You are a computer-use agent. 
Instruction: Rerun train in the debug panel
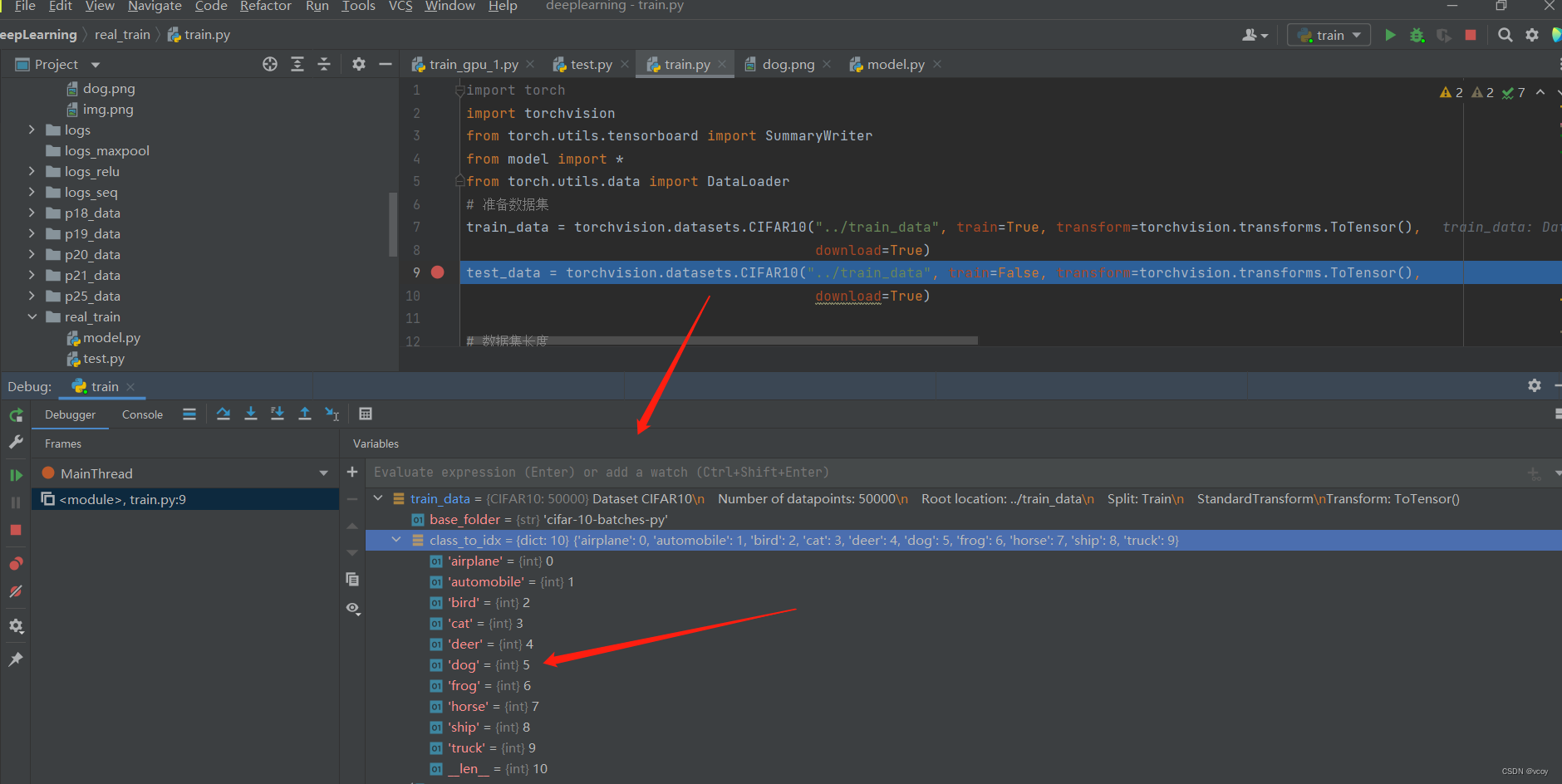pyautogui.click(x=16, y=414)
